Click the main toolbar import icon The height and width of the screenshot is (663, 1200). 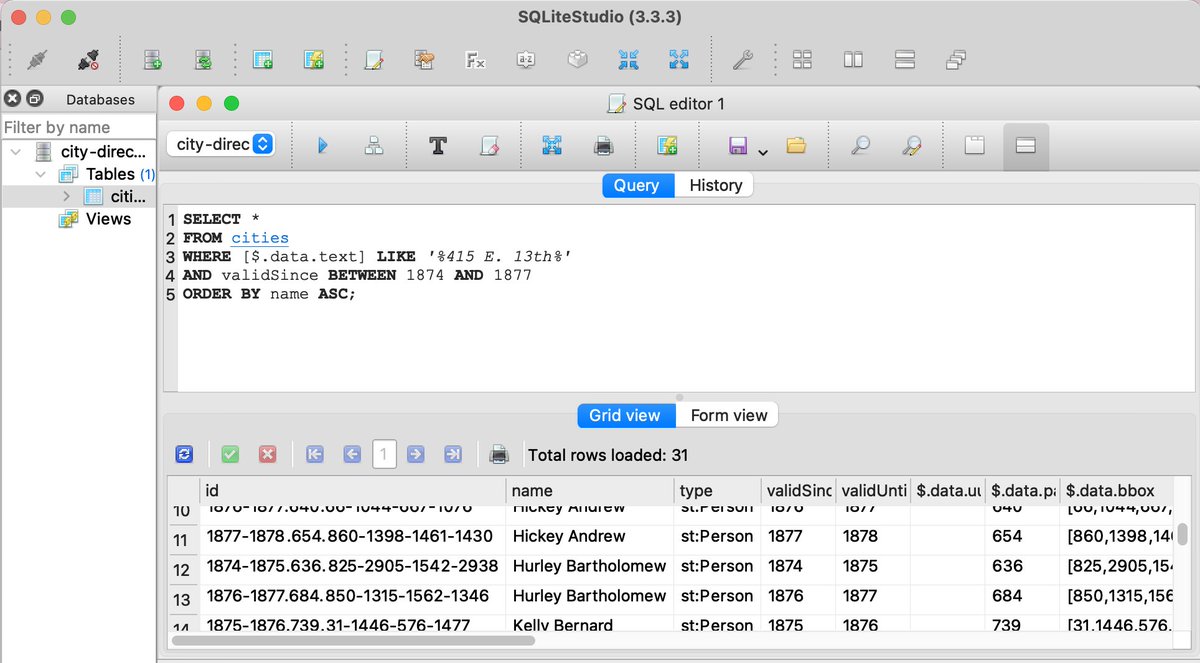coord(628,60)
